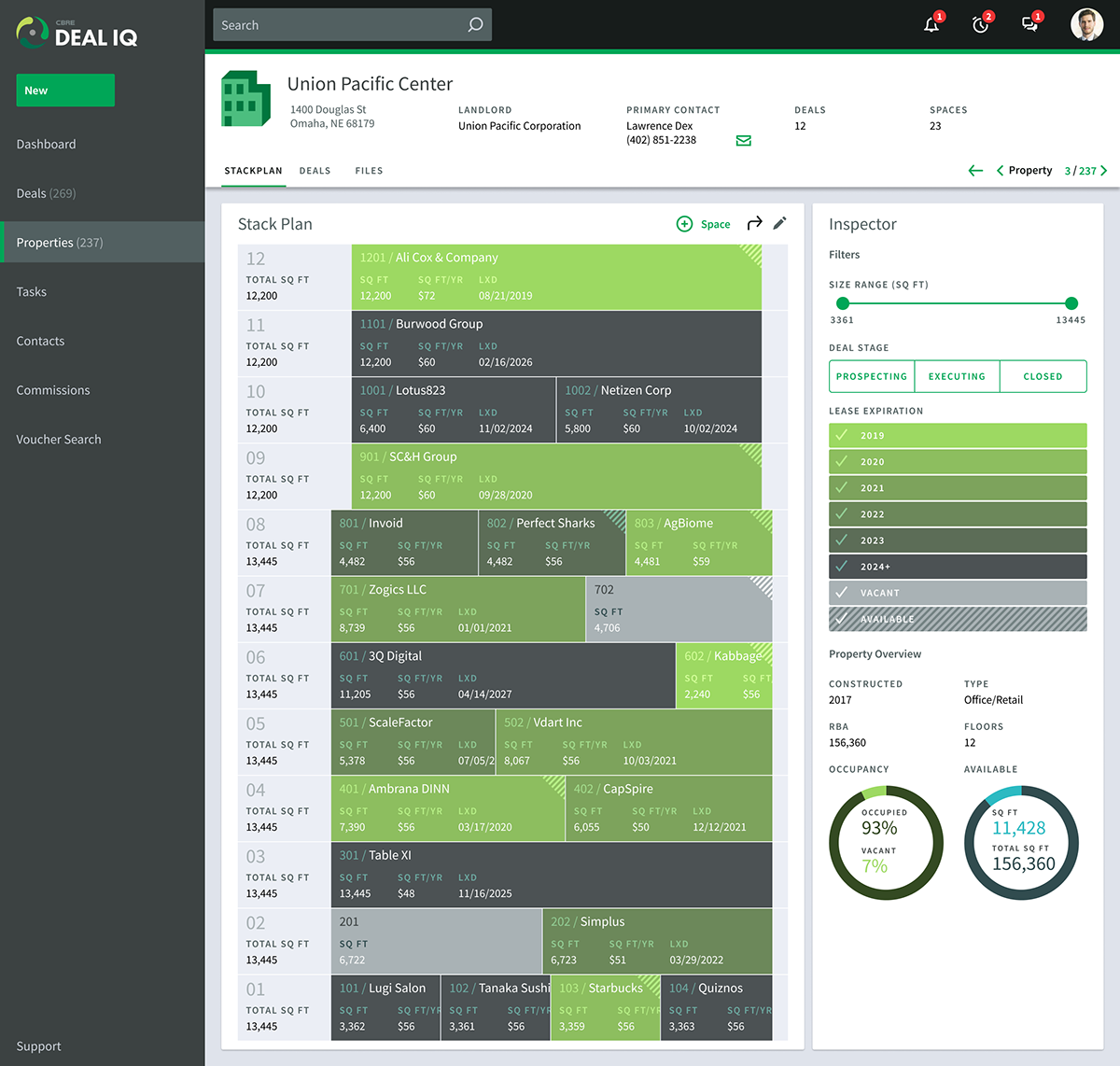Switch to the DEALS tab
Screen dimensions: 1120x1066
[x=315, y=171]
